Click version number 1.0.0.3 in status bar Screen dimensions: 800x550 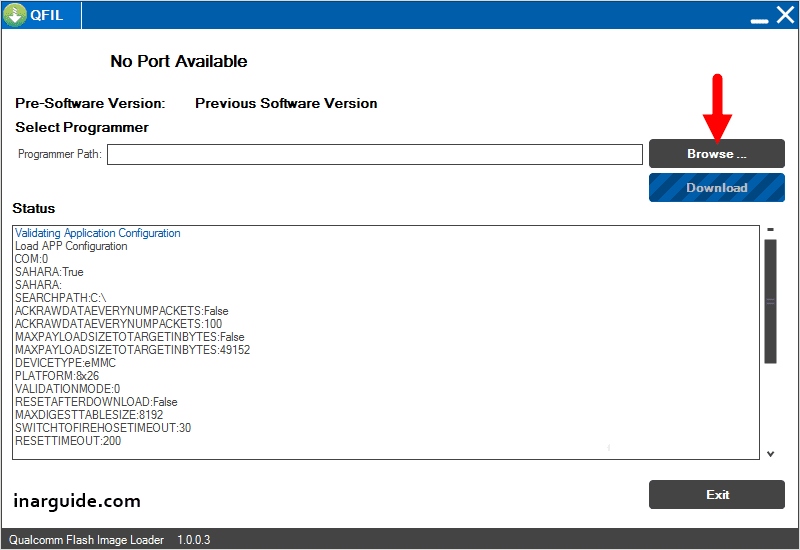coord(193,540)
